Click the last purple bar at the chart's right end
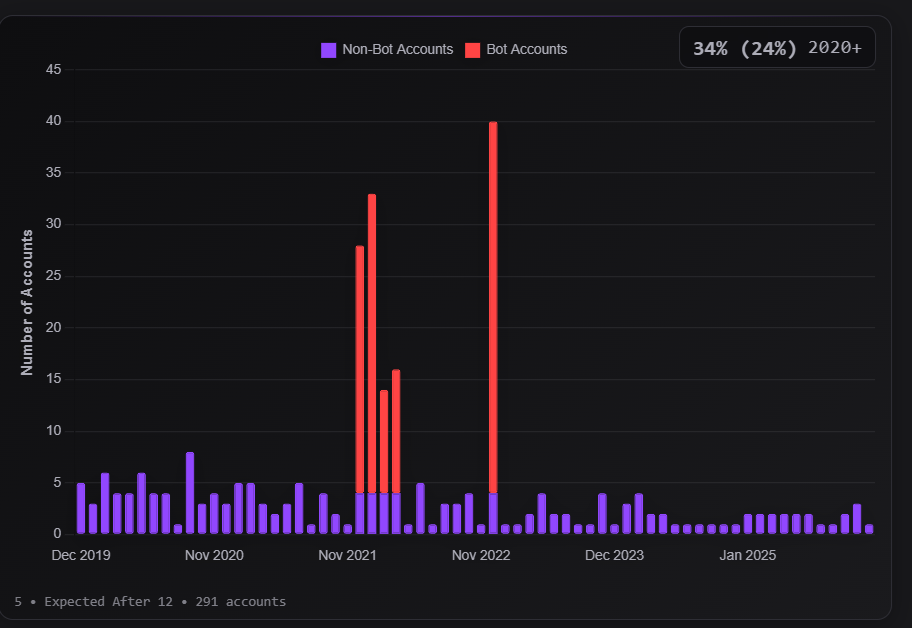 [869, 529]
